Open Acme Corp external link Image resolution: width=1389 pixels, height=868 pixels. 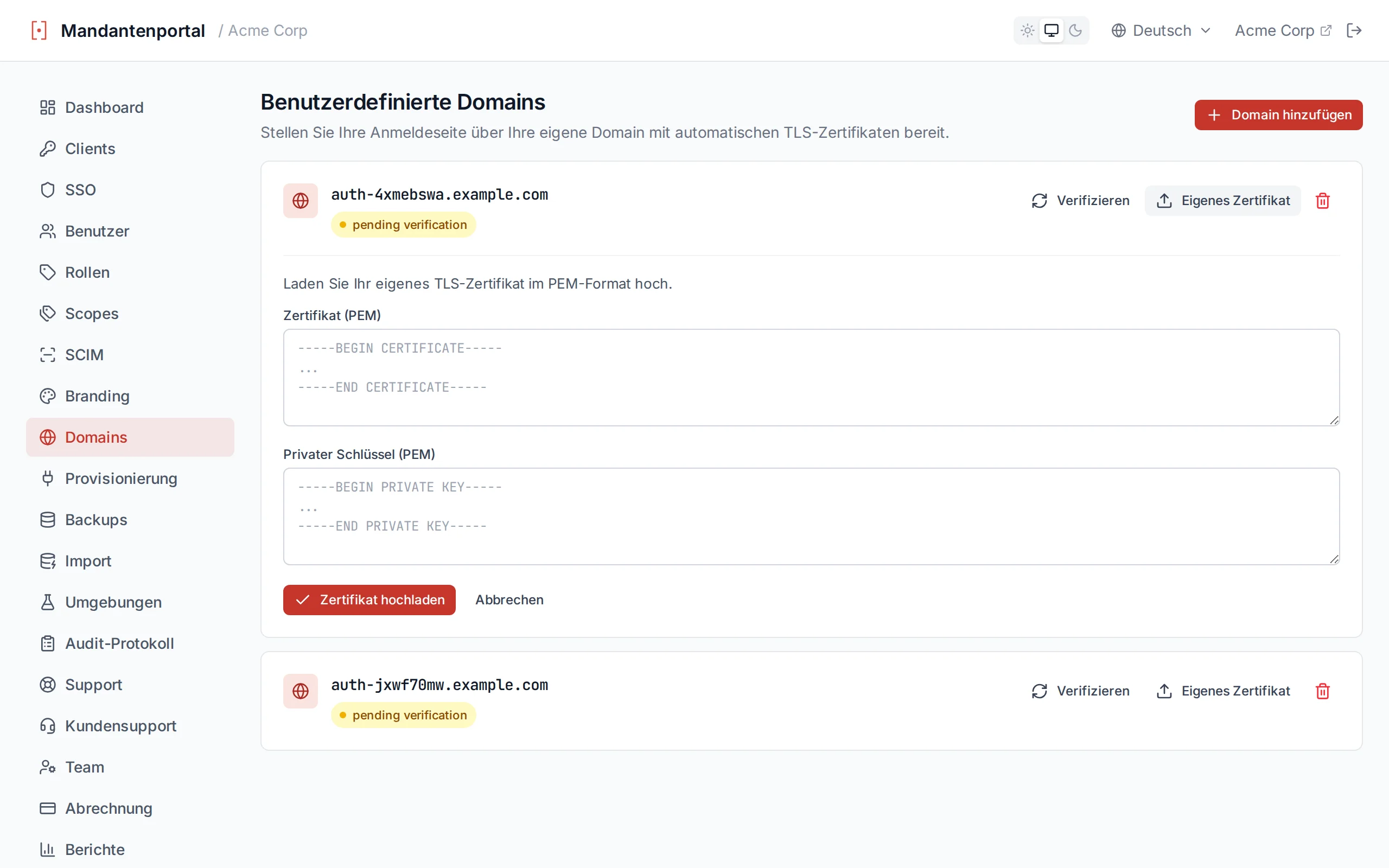point(1283,30)
